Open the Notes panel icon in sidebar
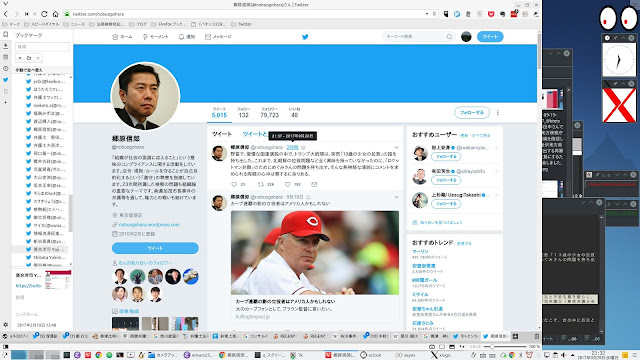This screenshot has width=640, height=360. (5, 57)
